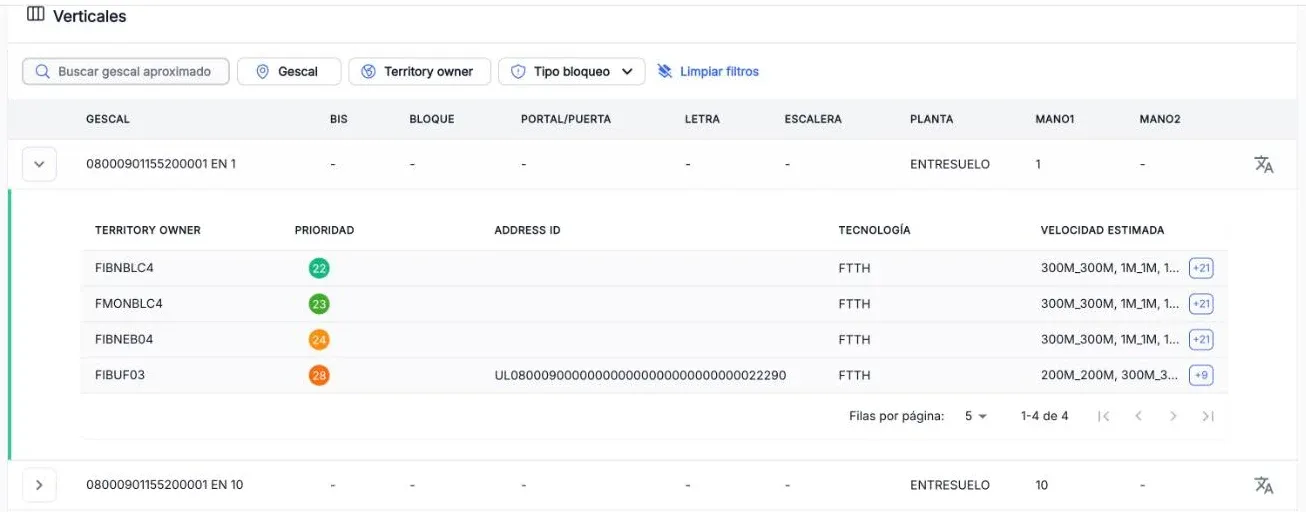Click the PORTAL/PUERTA column header
This screenshot has width=1306, height=512.
point(566,119)
